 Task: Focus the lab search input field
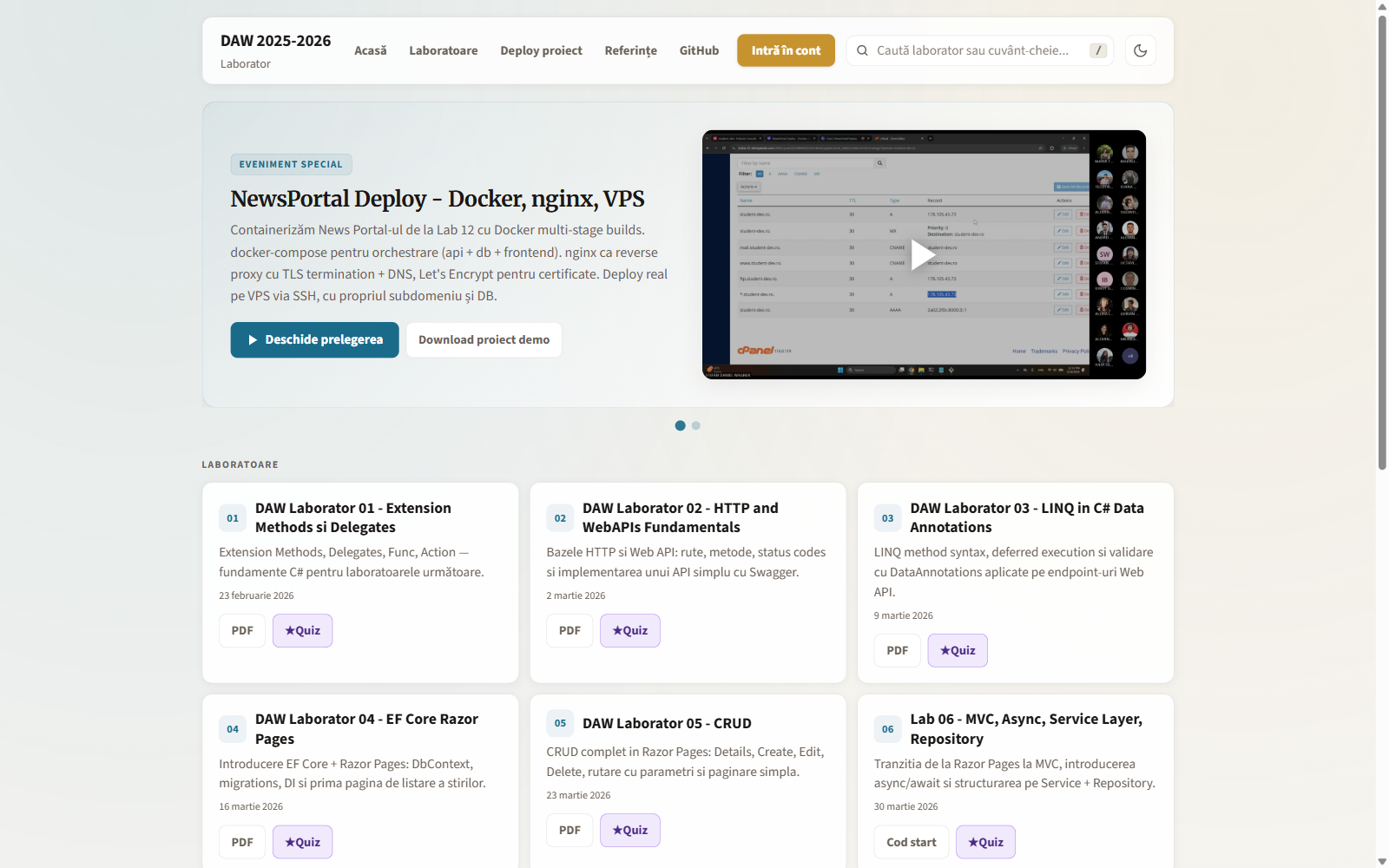pos(980,50)
